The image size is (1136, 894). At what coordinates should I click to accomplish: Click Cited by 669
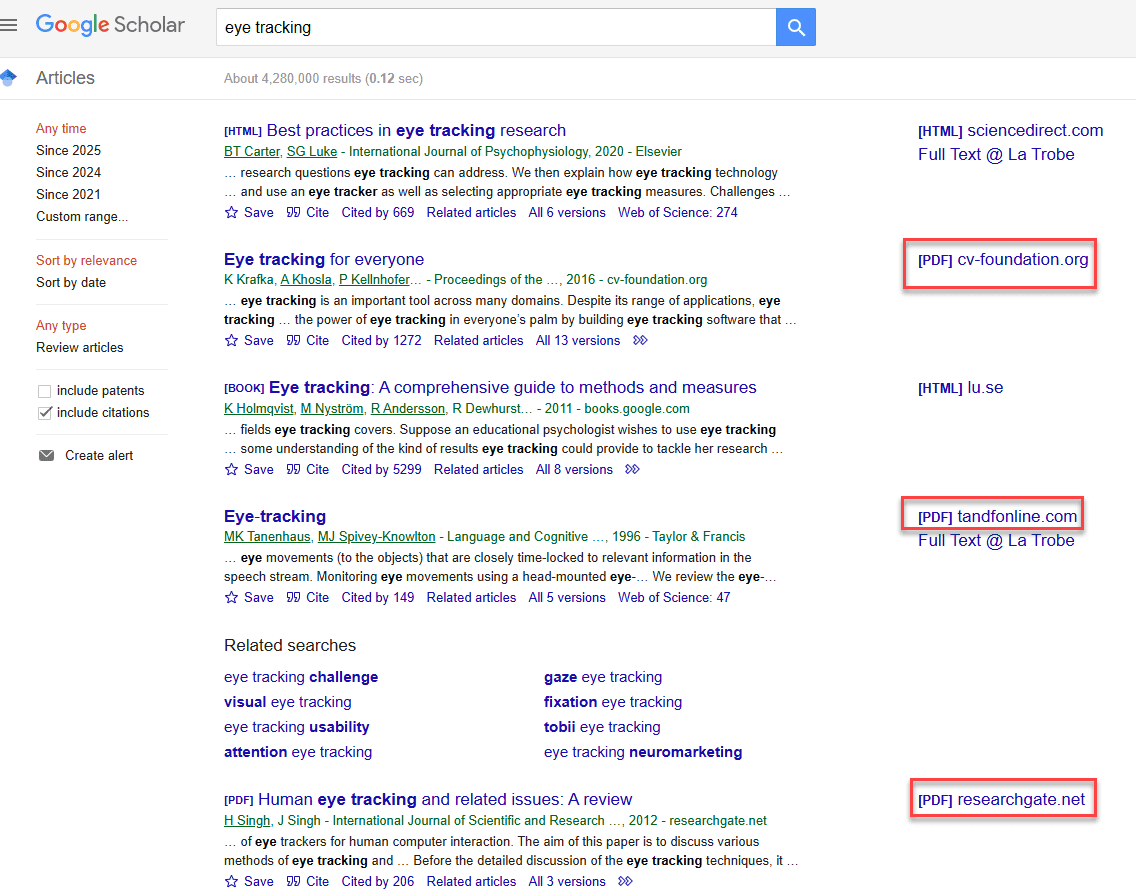point(378,212)
